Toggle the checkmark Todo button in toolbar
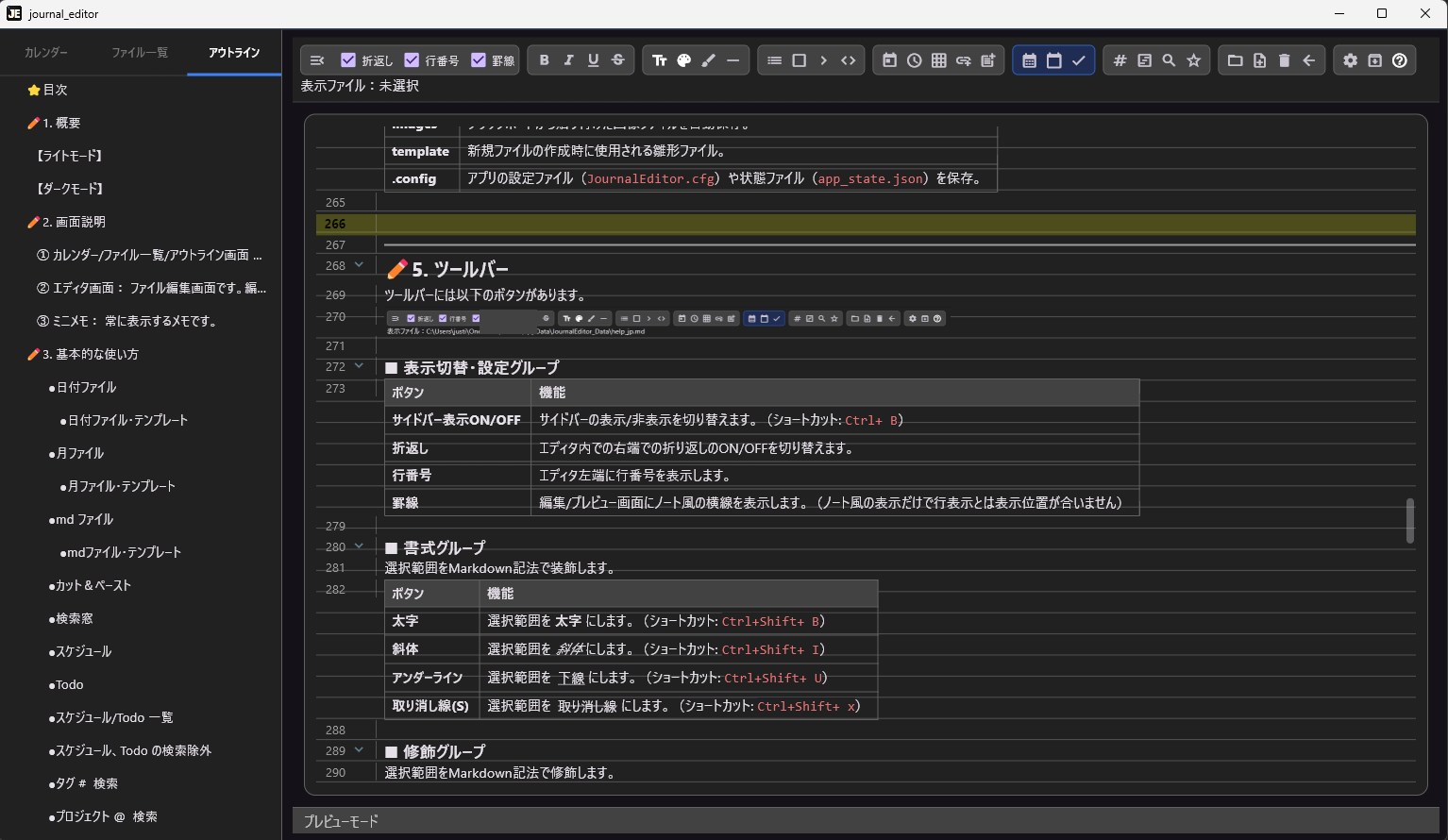 pyautogui.click(x=1078, y=60)
